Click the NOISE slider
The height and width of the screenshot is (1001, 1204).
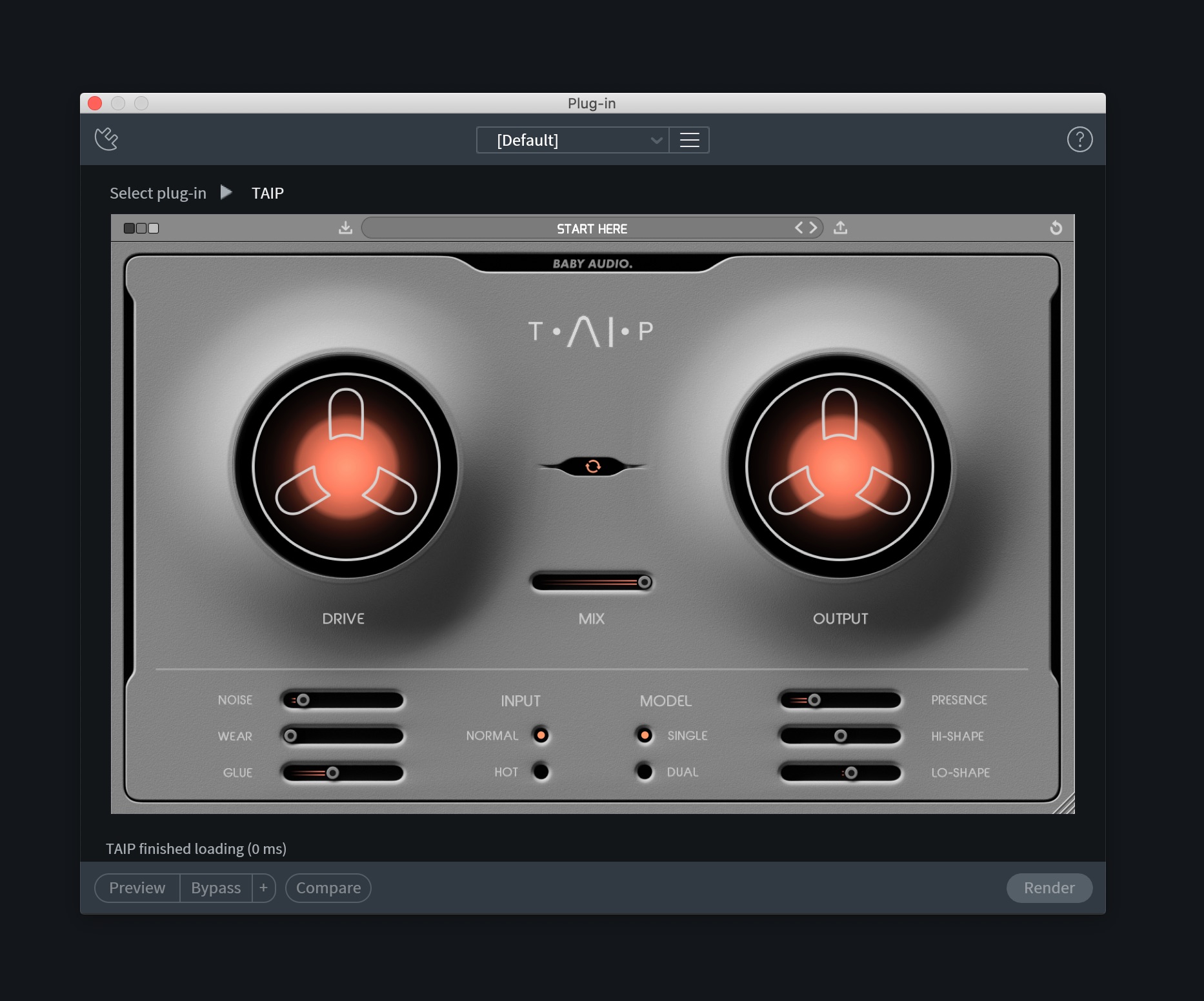point(342,700)
